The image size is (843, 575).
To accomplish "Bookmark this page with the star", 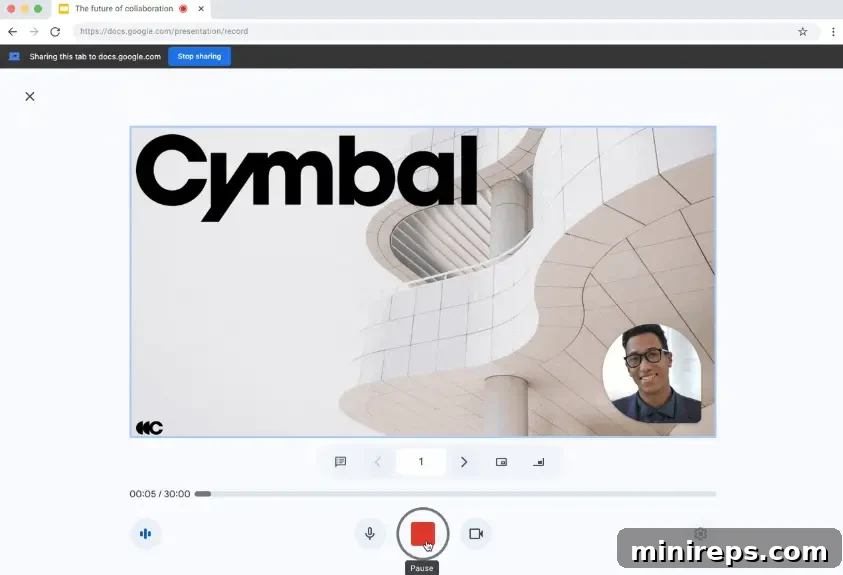I will 803,31.
